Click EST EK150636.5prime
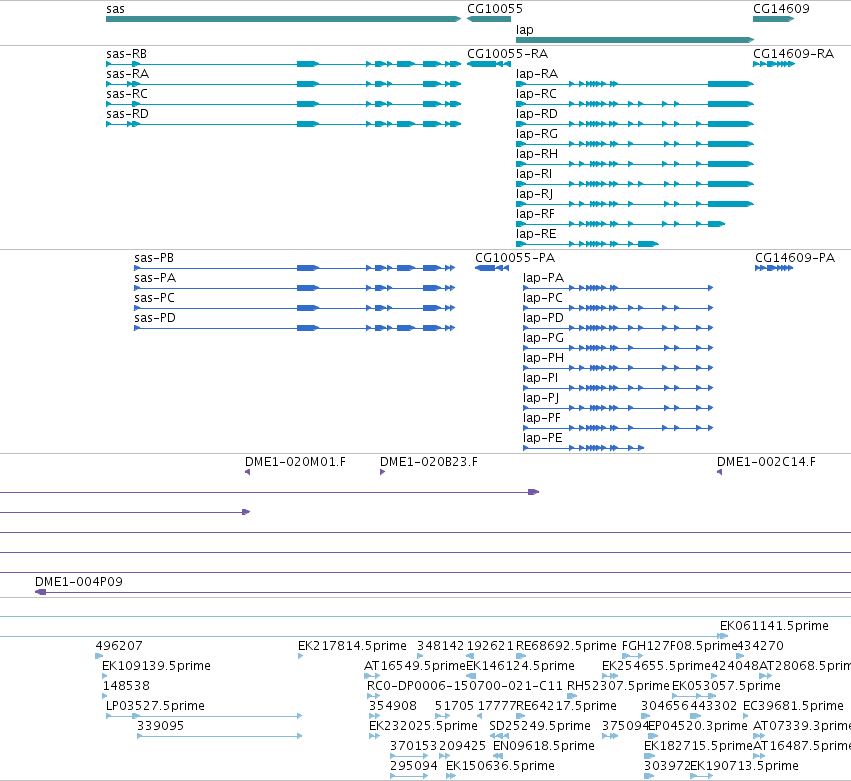 click(500, 766)
